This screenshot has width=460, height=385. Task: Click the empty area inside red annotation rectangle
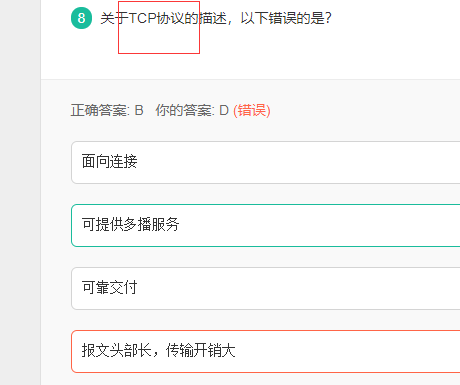coord(159,39)
